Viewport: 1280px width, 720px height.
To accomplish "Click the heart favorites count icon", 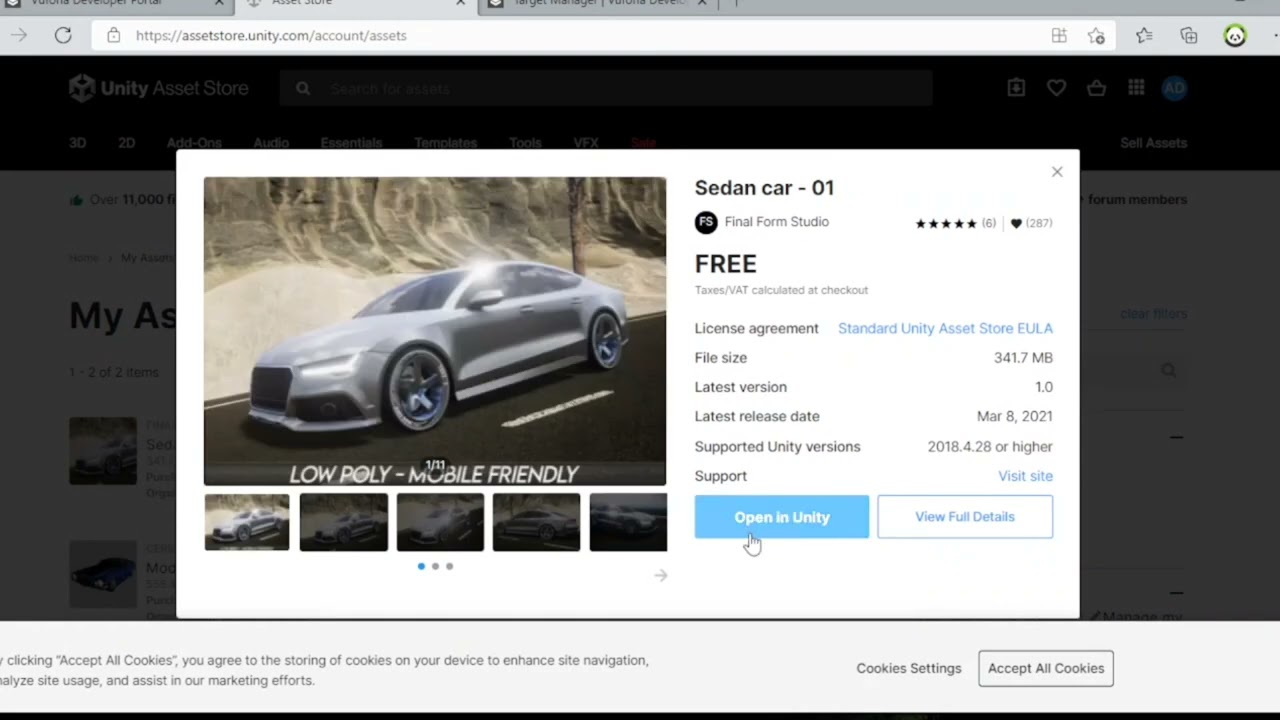I will (x=1016, y=223).
